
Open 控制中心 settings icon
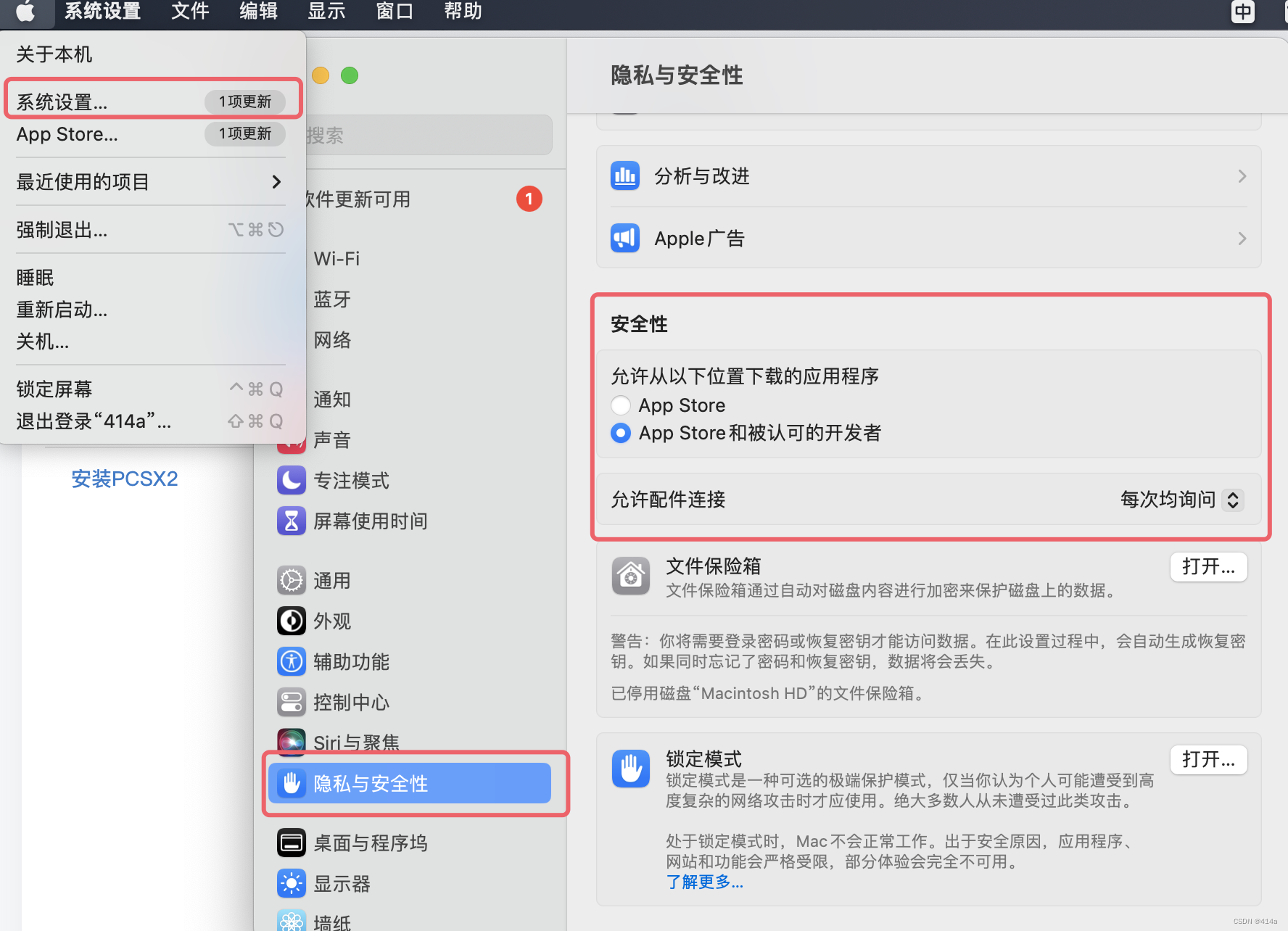pos(292,702)
